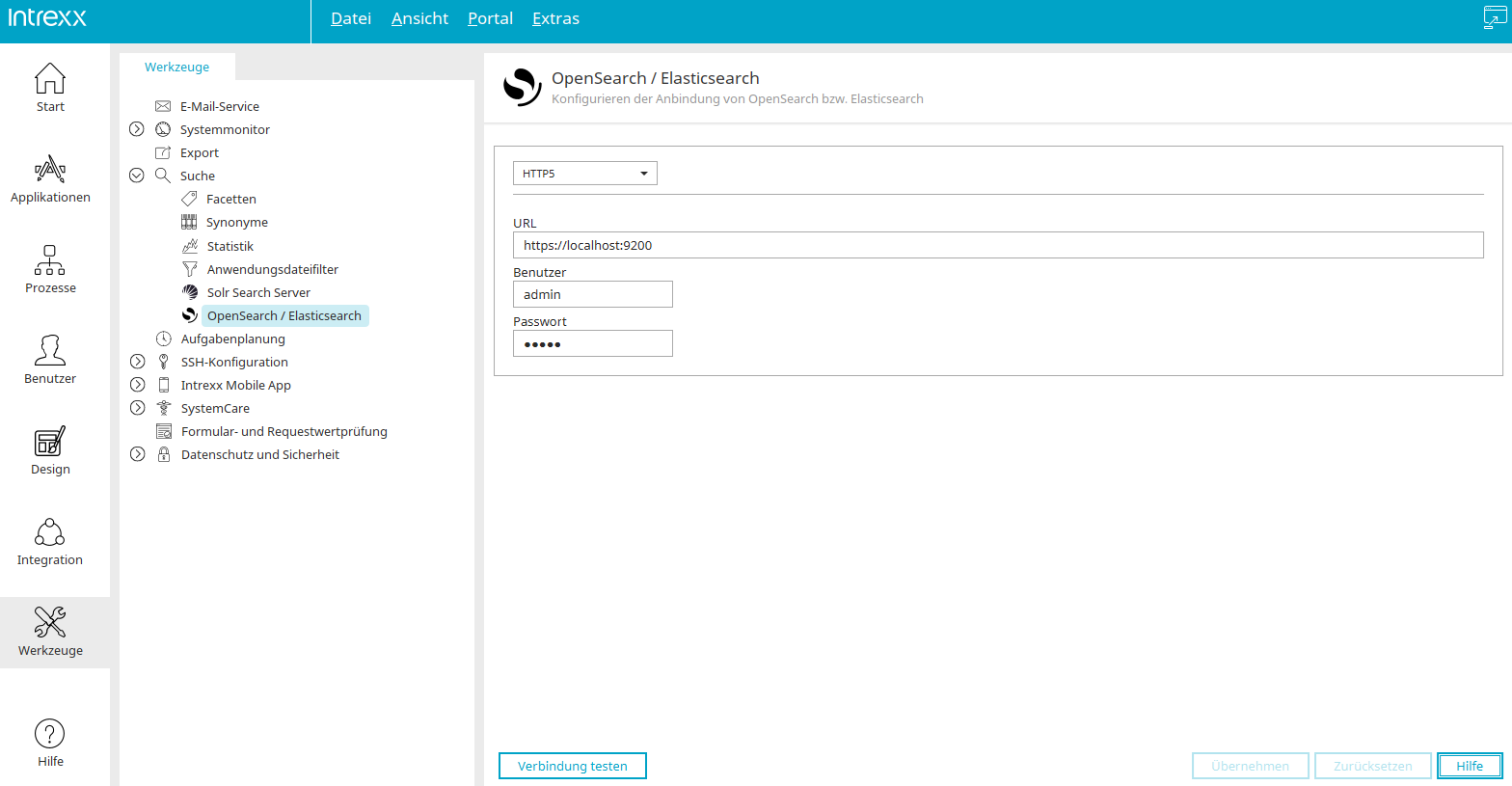
Task: Open the Portal menu
Action: 490,18
